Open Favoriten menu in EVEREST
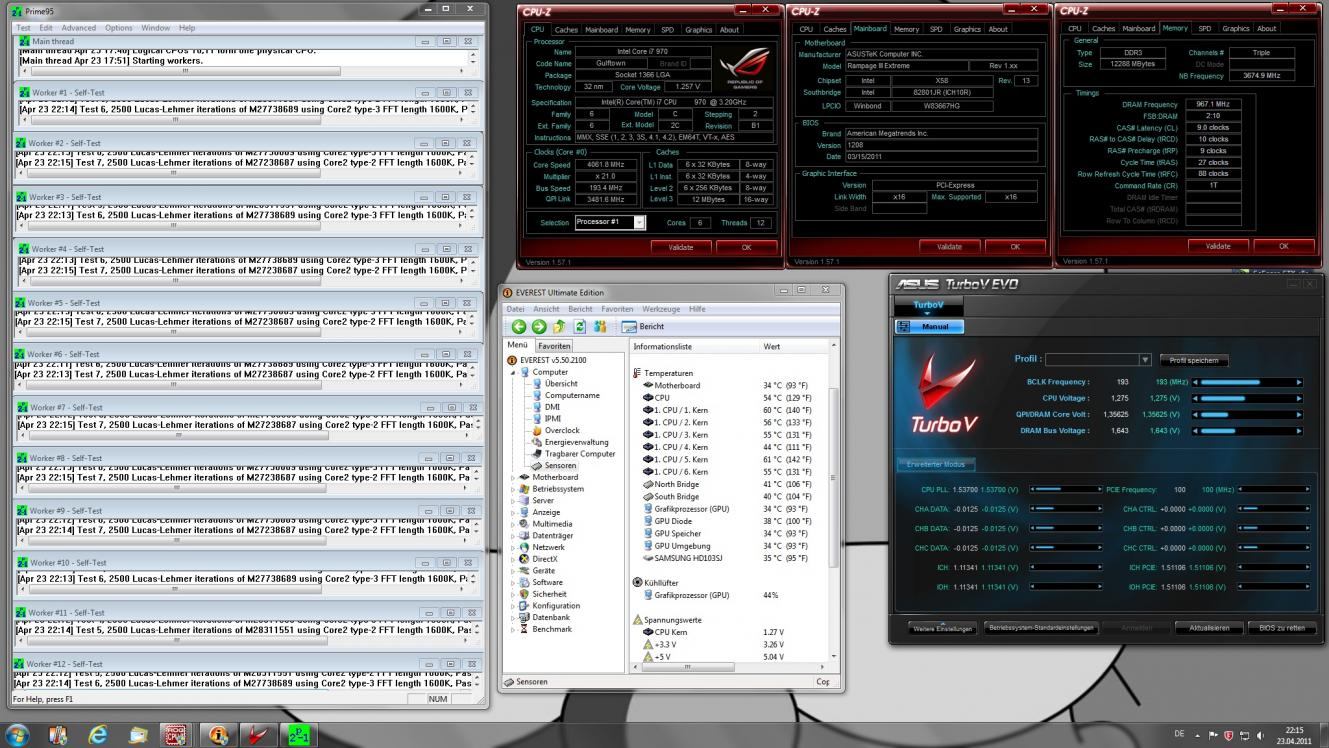This screenshot has width=1329, height=748. (617, 309)
